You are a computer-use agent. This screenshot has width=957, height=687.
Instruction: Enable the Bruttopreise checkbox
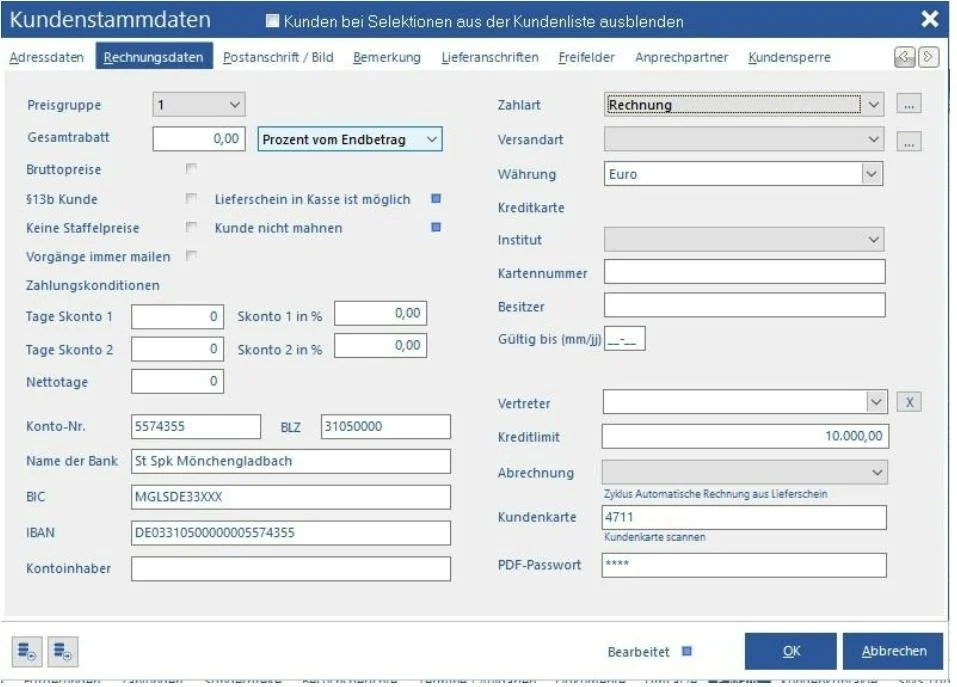point(191,168)
